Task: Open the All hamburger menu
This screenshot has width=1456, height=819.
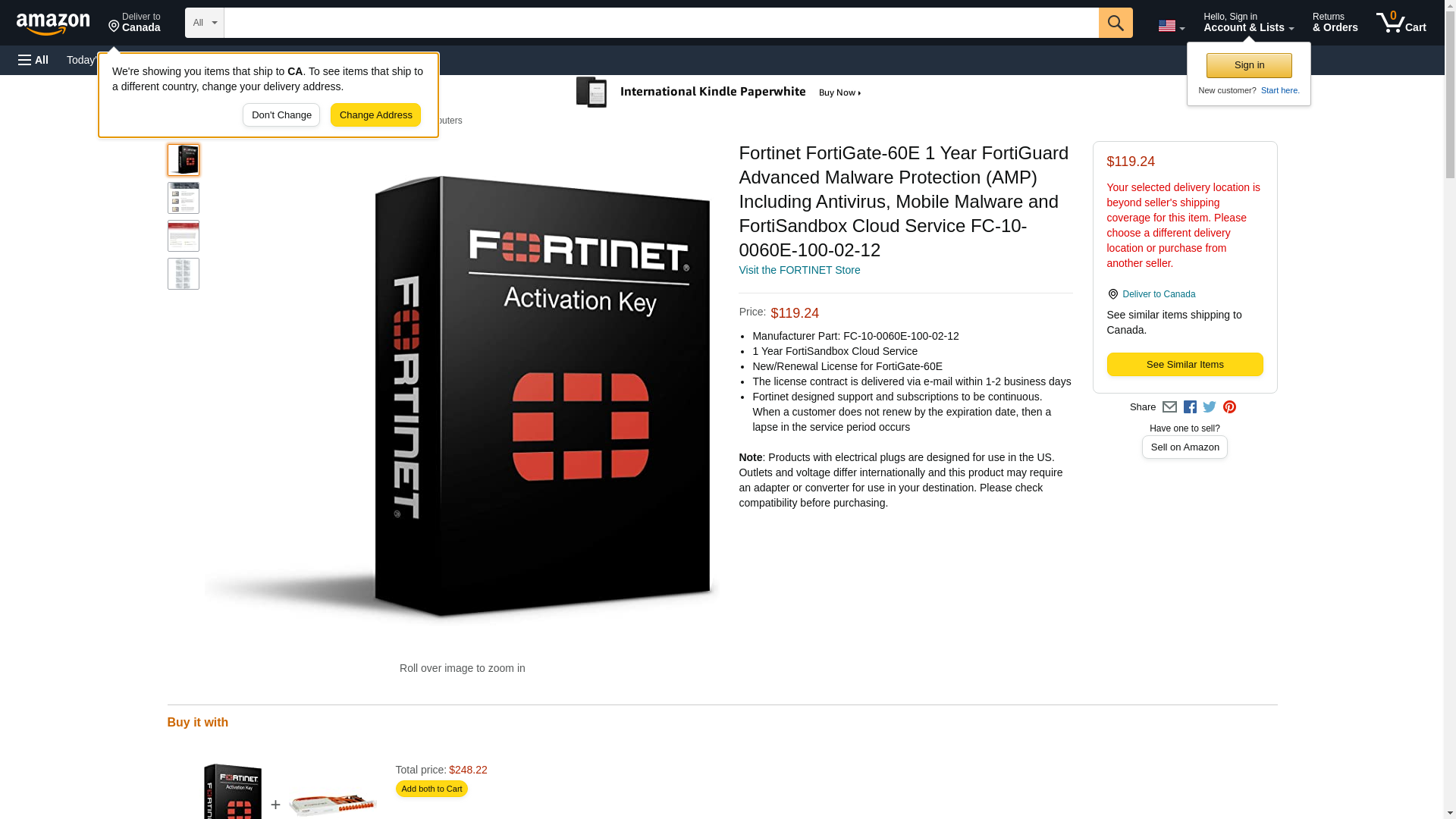Action: (x=33, y=60)
